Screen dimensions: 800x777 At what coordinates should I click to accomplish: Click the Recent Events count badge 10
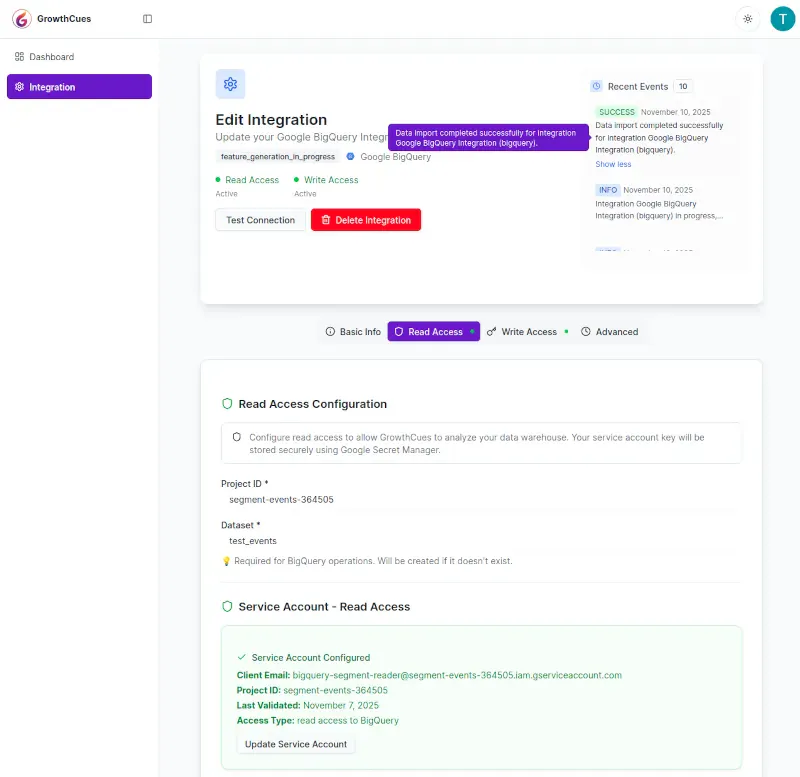coord(683,86)
